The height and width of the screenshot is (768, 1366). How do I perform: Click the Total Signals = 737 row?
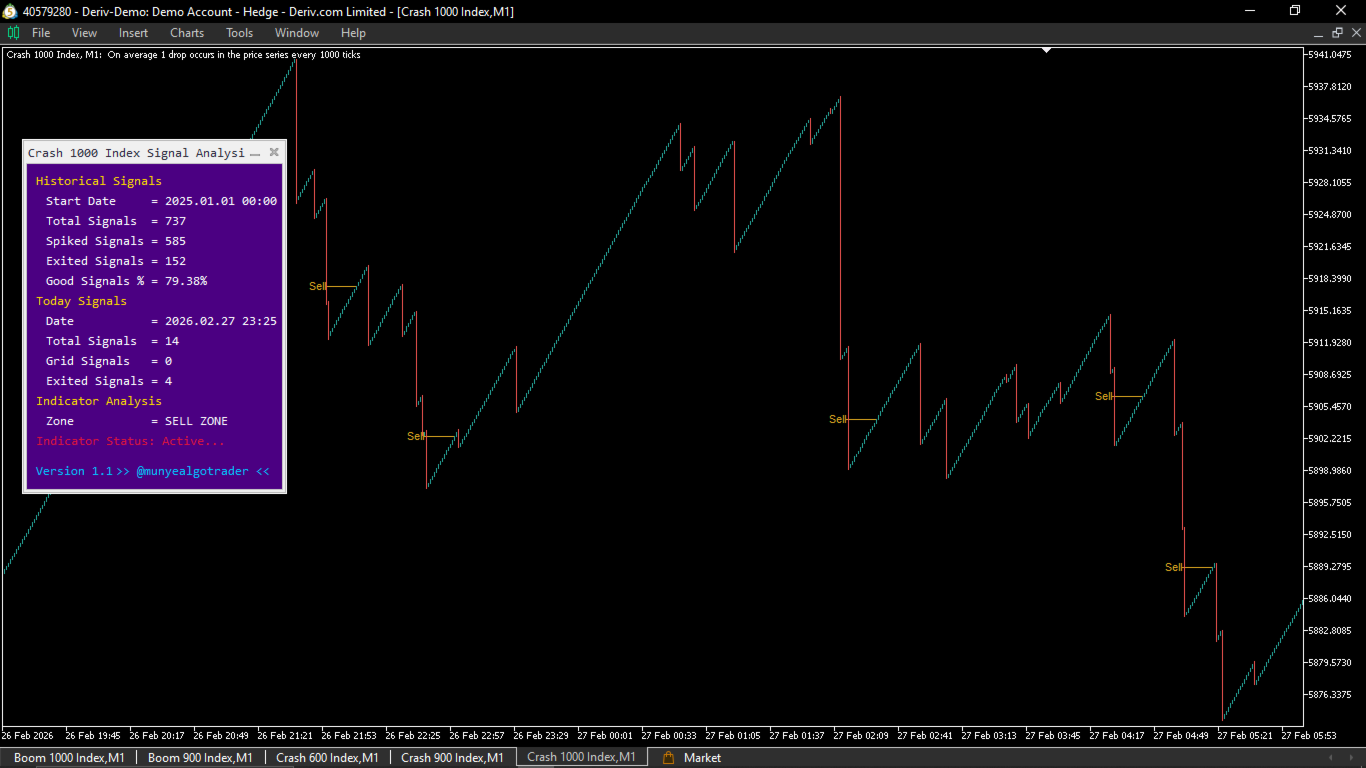[116, 221]
